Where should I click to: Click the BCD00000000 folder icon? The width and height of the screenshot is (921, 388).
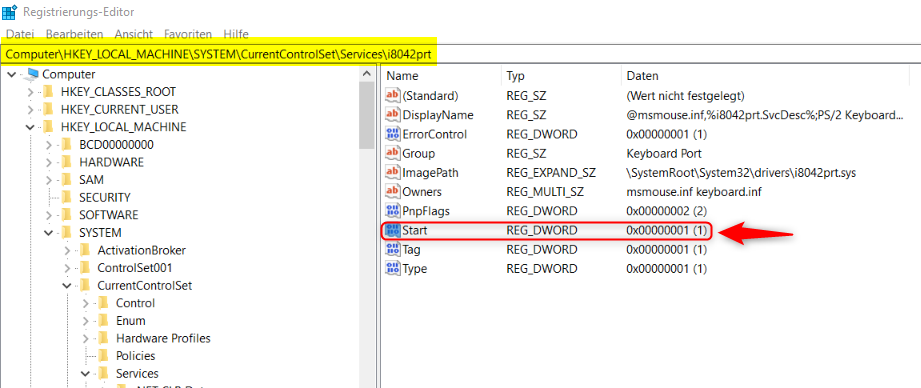[x=68, y=144]
